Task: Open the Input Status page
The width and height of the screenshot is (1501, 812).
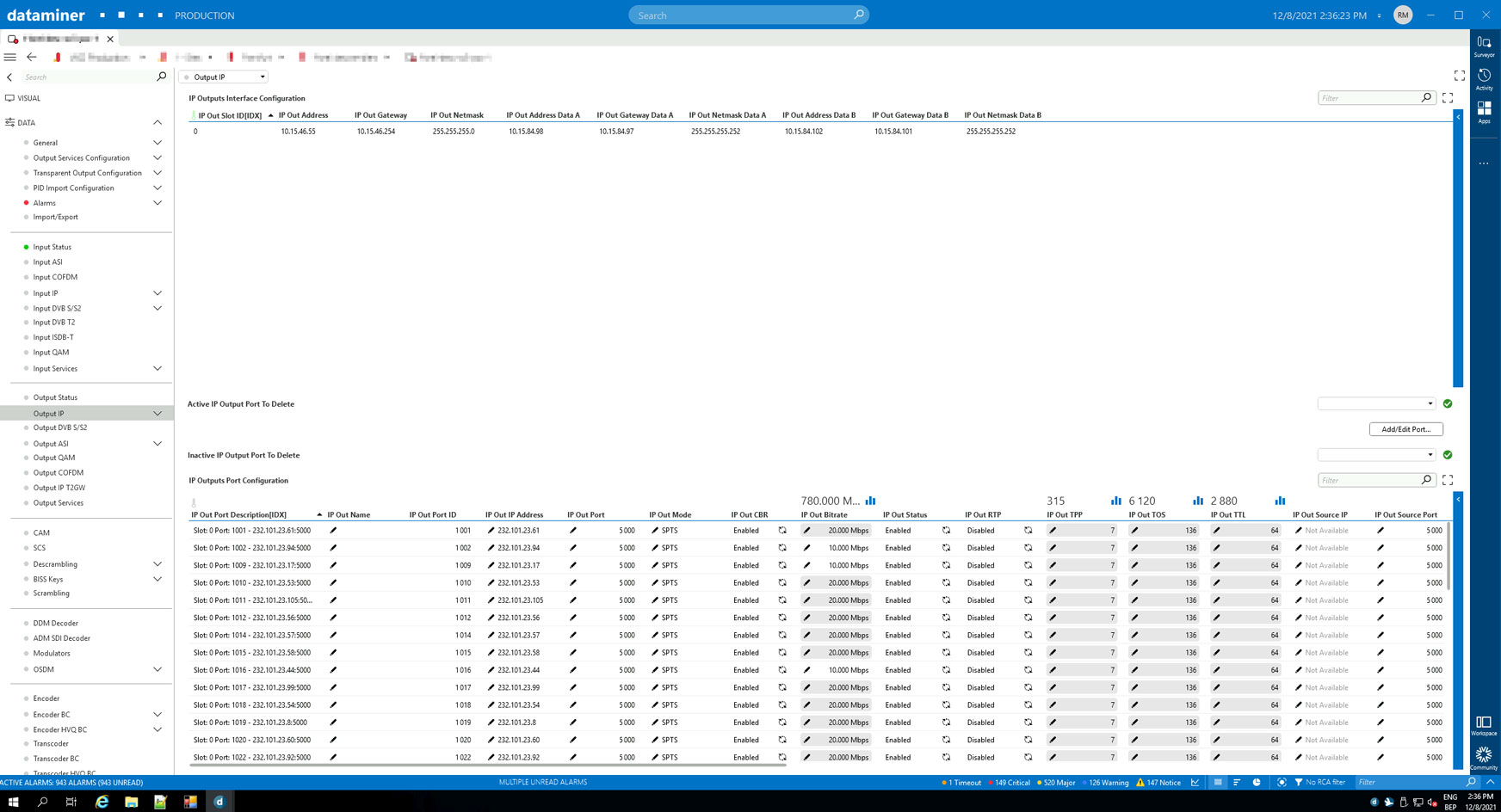Action: click(53, 247)
